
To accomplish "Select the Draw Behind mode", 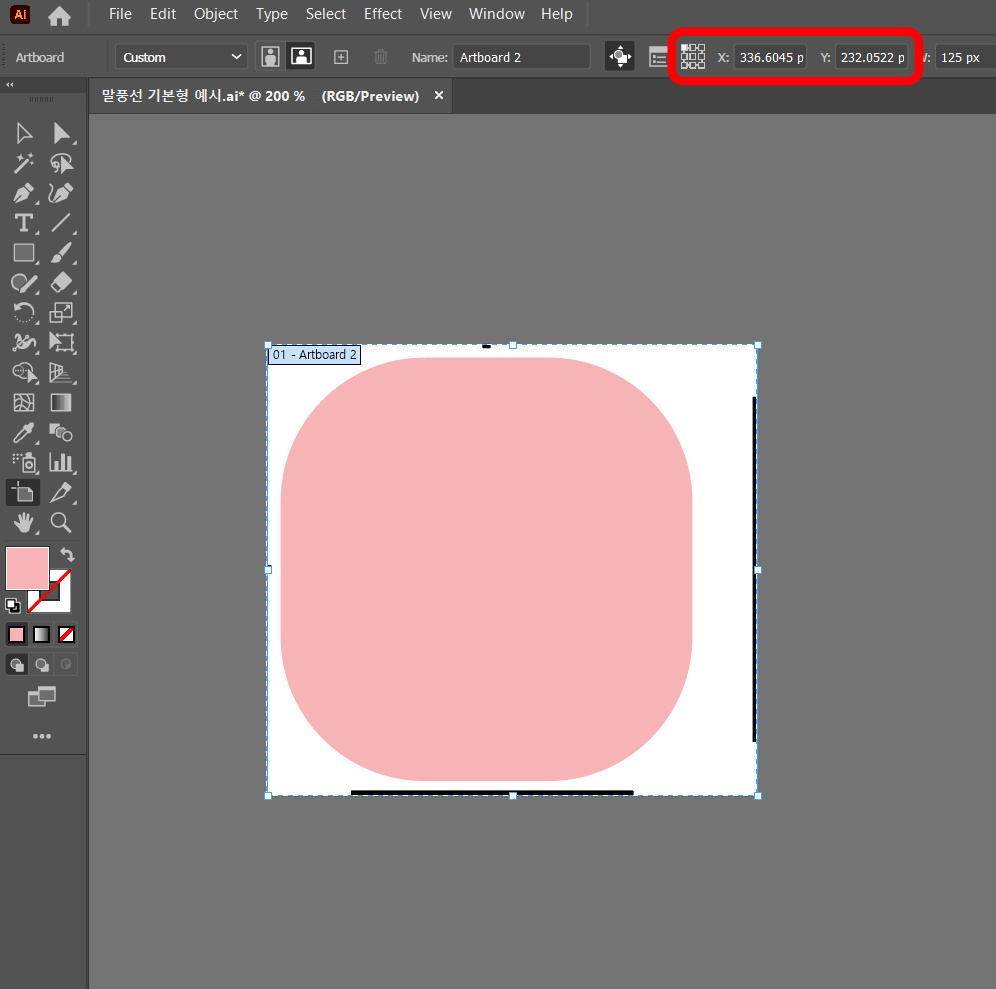I will pyautogui.click(x=41, y=664).
